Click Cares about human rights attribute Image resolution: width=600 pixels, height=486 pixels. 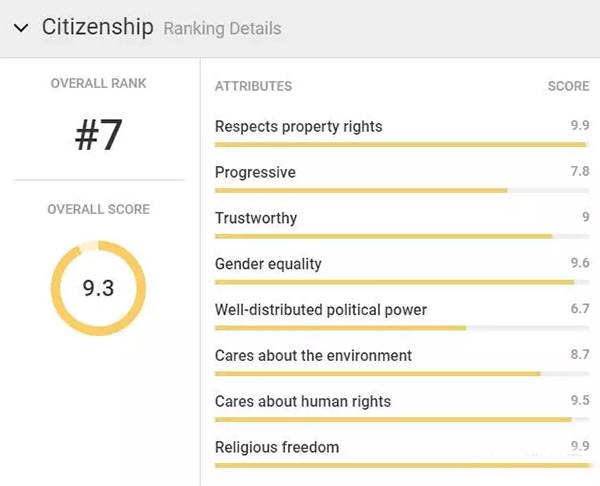click(302, 402)
